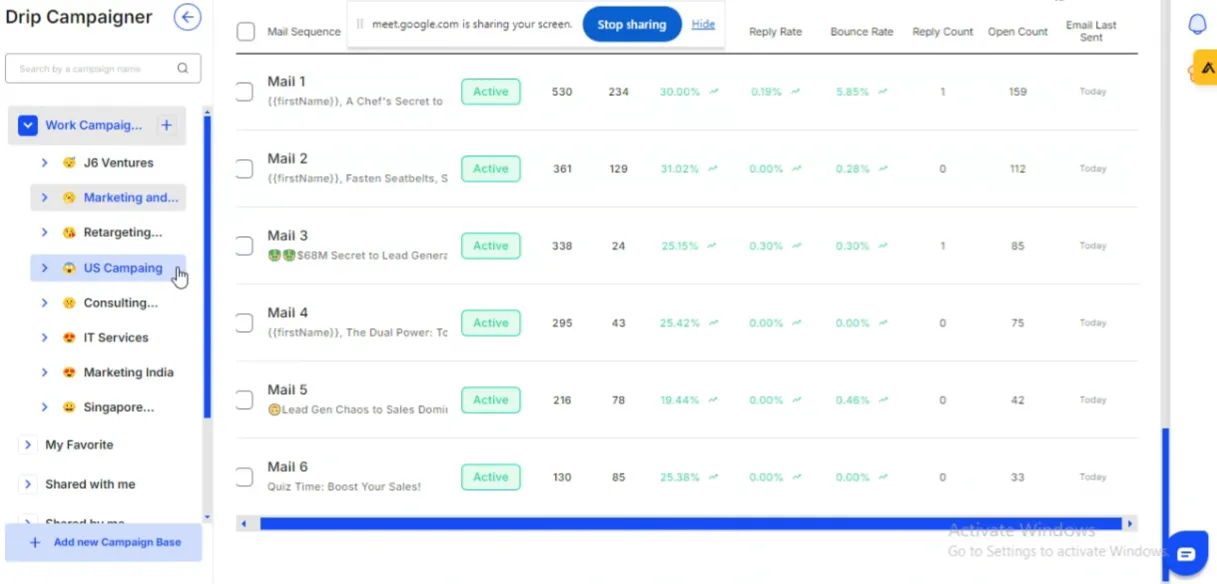Open the notifications bell icon
Screen dimensions: 1217x584
coord(1197,25)
